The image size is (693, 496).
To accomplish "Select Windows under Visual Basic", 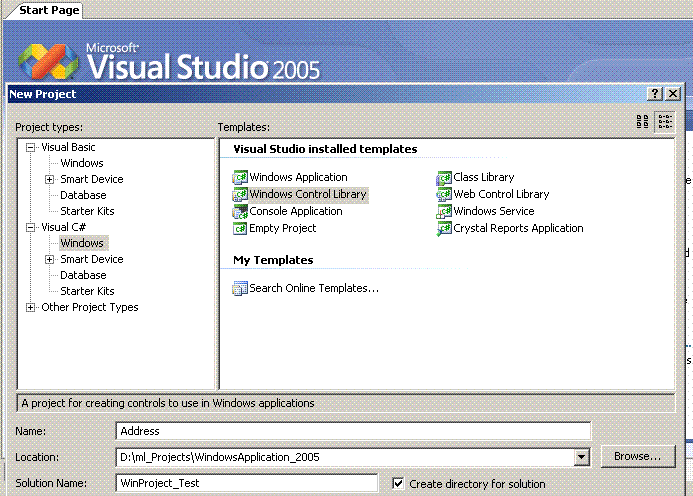I will coord(82,163).
